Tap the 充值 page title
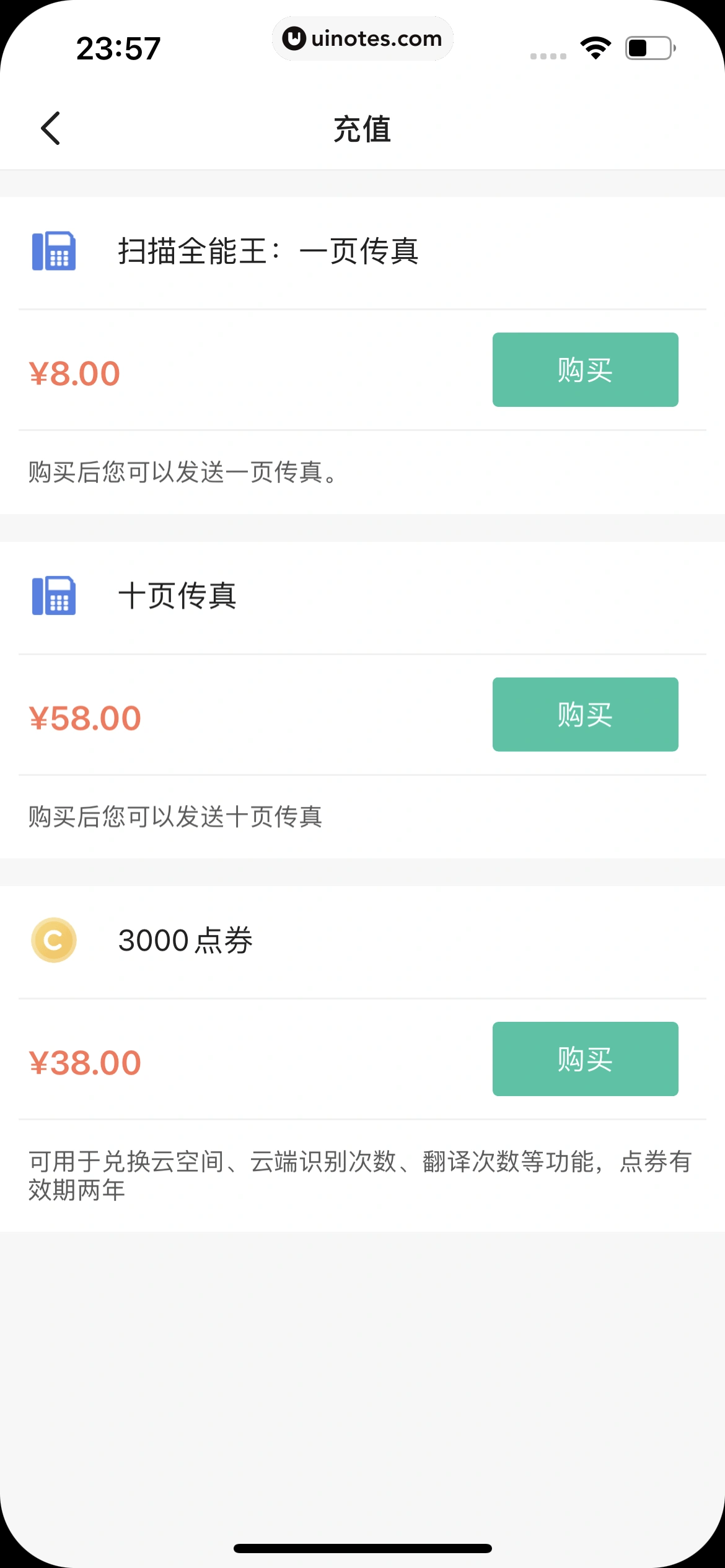The height and width of the screenshot is (1568, 725). click(362, 129)
